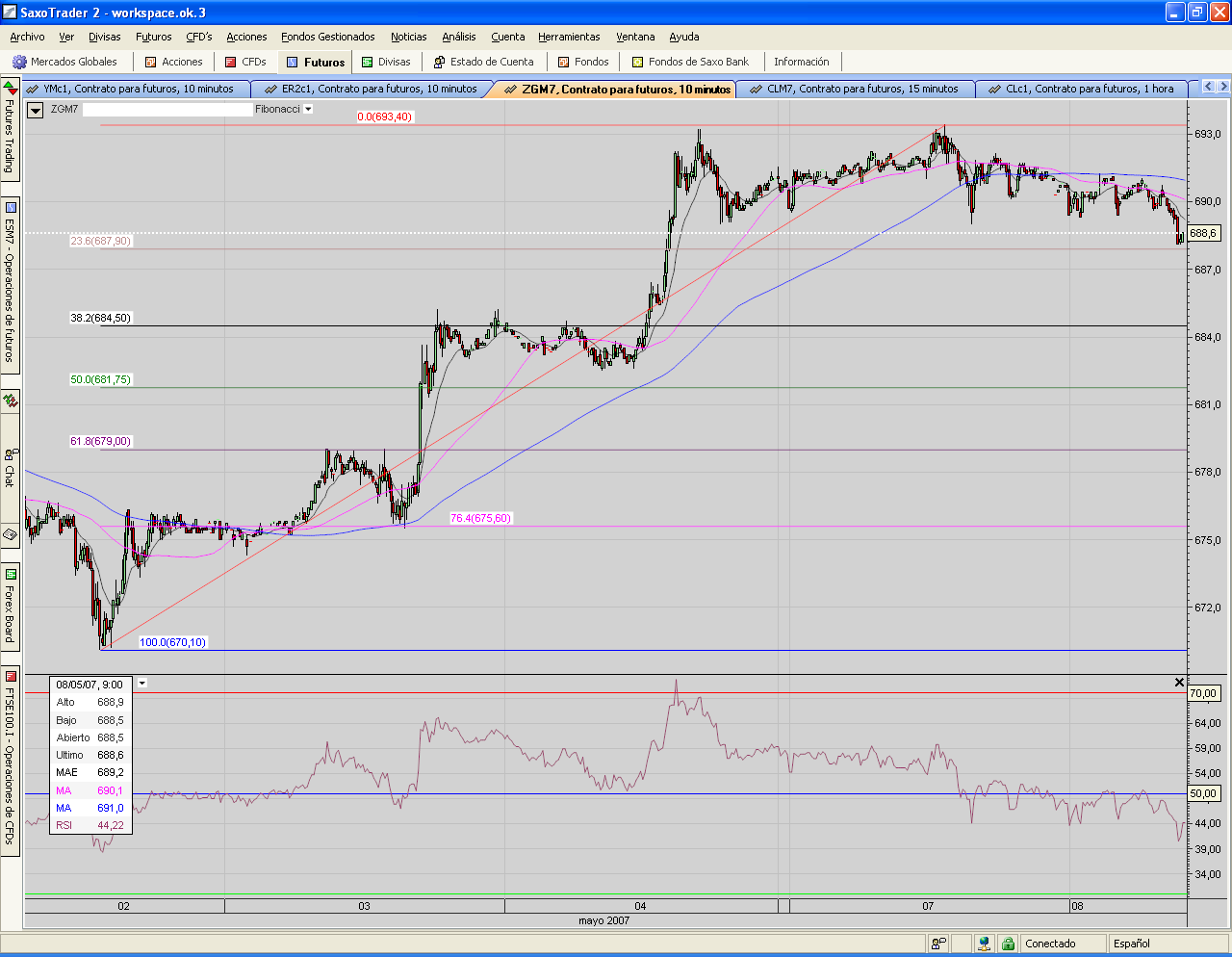The width and height of the screenshot is (1232, 957).
Task: Open the Forex Board sidebar panel
Action: click(10, 607)
